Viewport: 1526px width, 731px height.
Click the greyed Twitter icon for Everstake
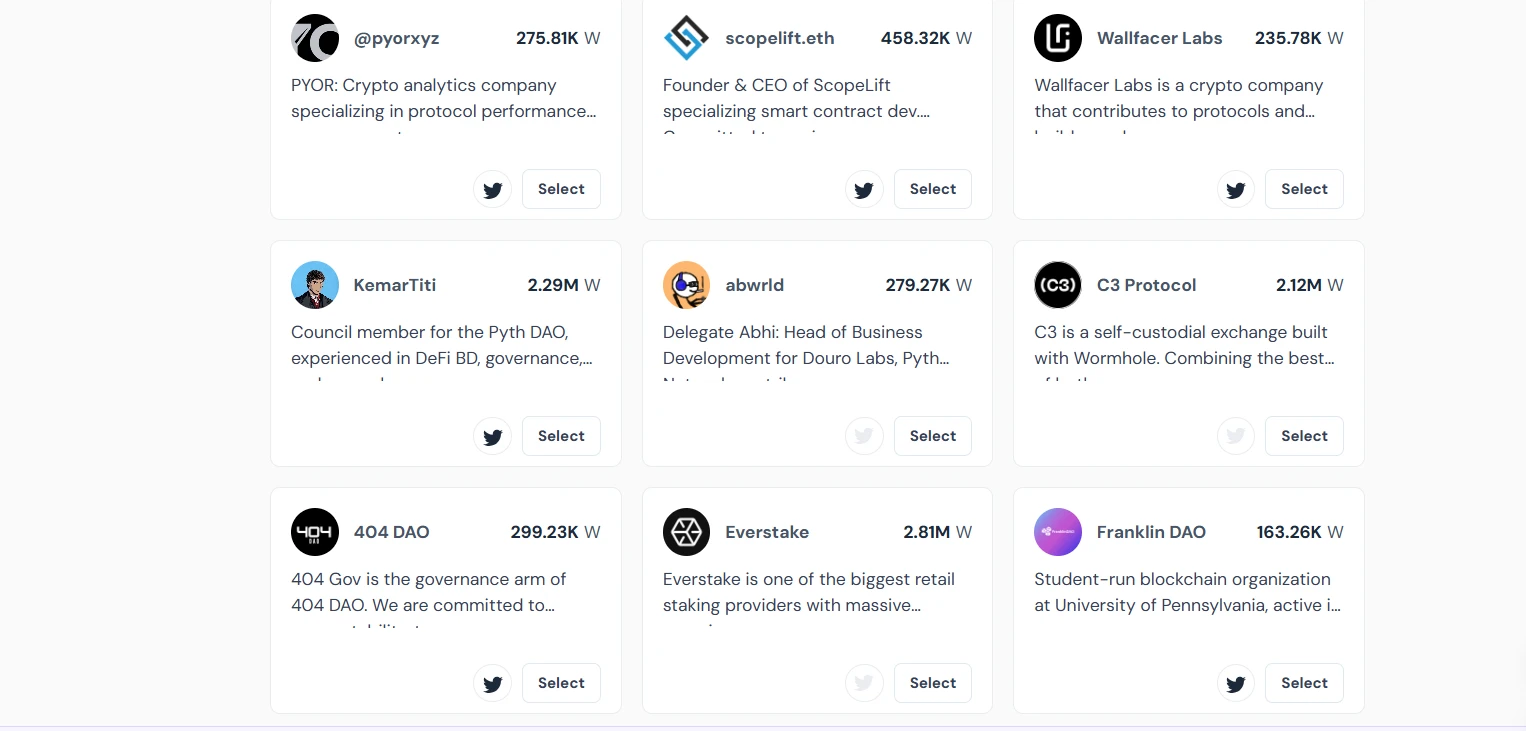[x=864, y=683]
